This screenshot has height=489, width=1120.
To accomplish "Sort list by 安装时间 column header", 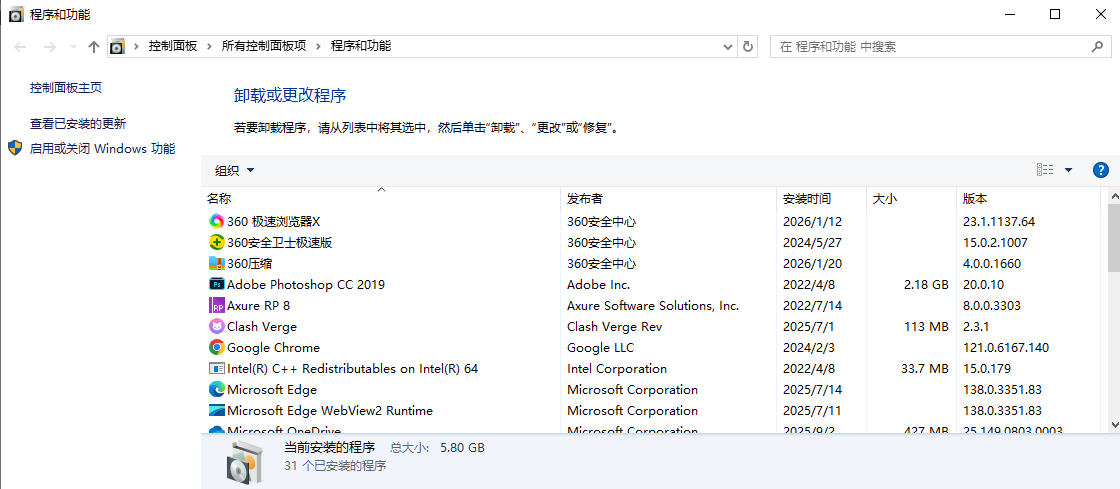I will pos(806,198).
